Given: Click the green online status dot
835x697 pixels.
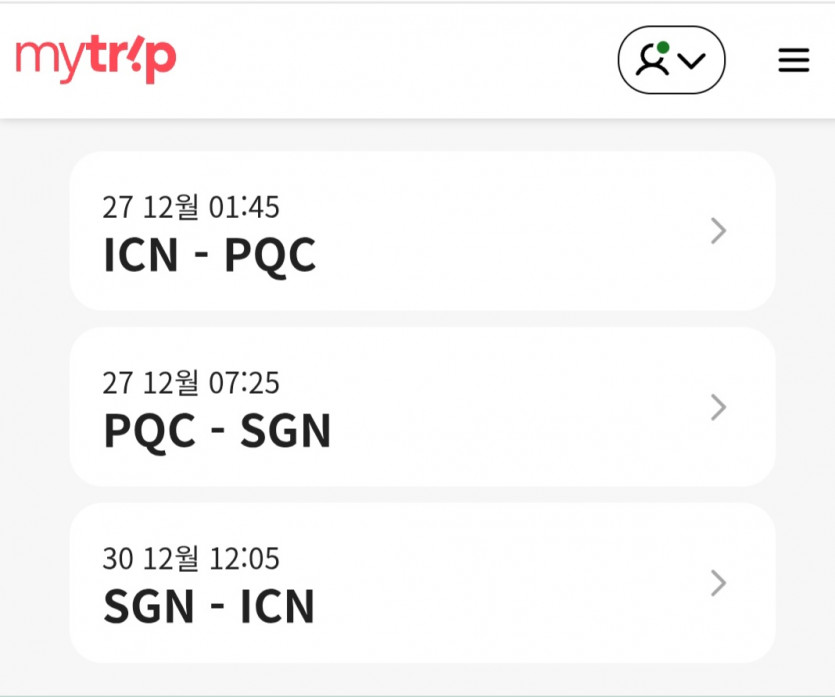Looking at the screenshot, I should coord(663,47).
